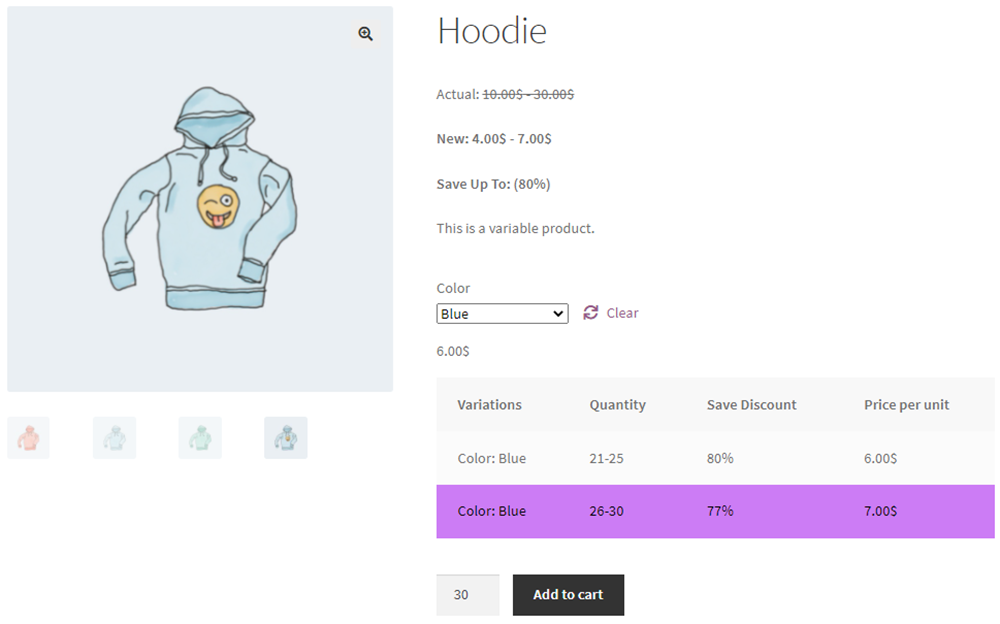Click the 80% discount table cell
1000x624 pixels.
click(720, 458)
